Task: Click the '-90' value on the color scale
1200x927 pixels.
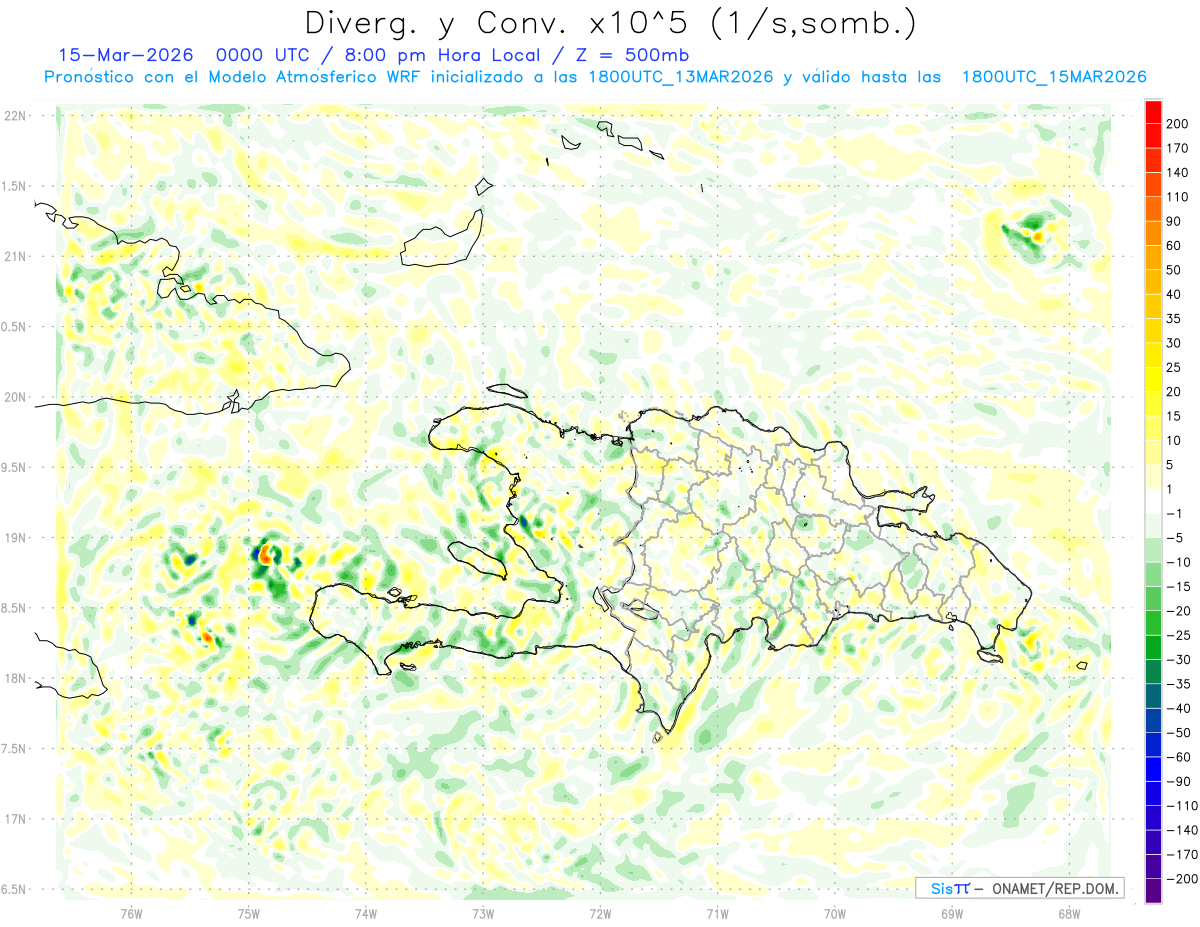Action: pyautogui.click(x=1179, y=781)
